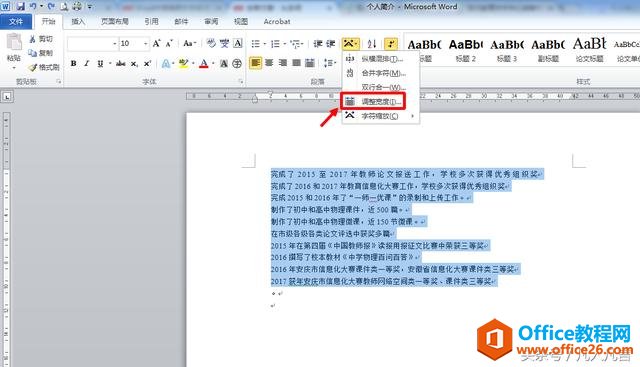Click 剪切 (Cut) in clipboard group
The height and width of the screenshot is (367, 640).
click(x=41, y=39)
